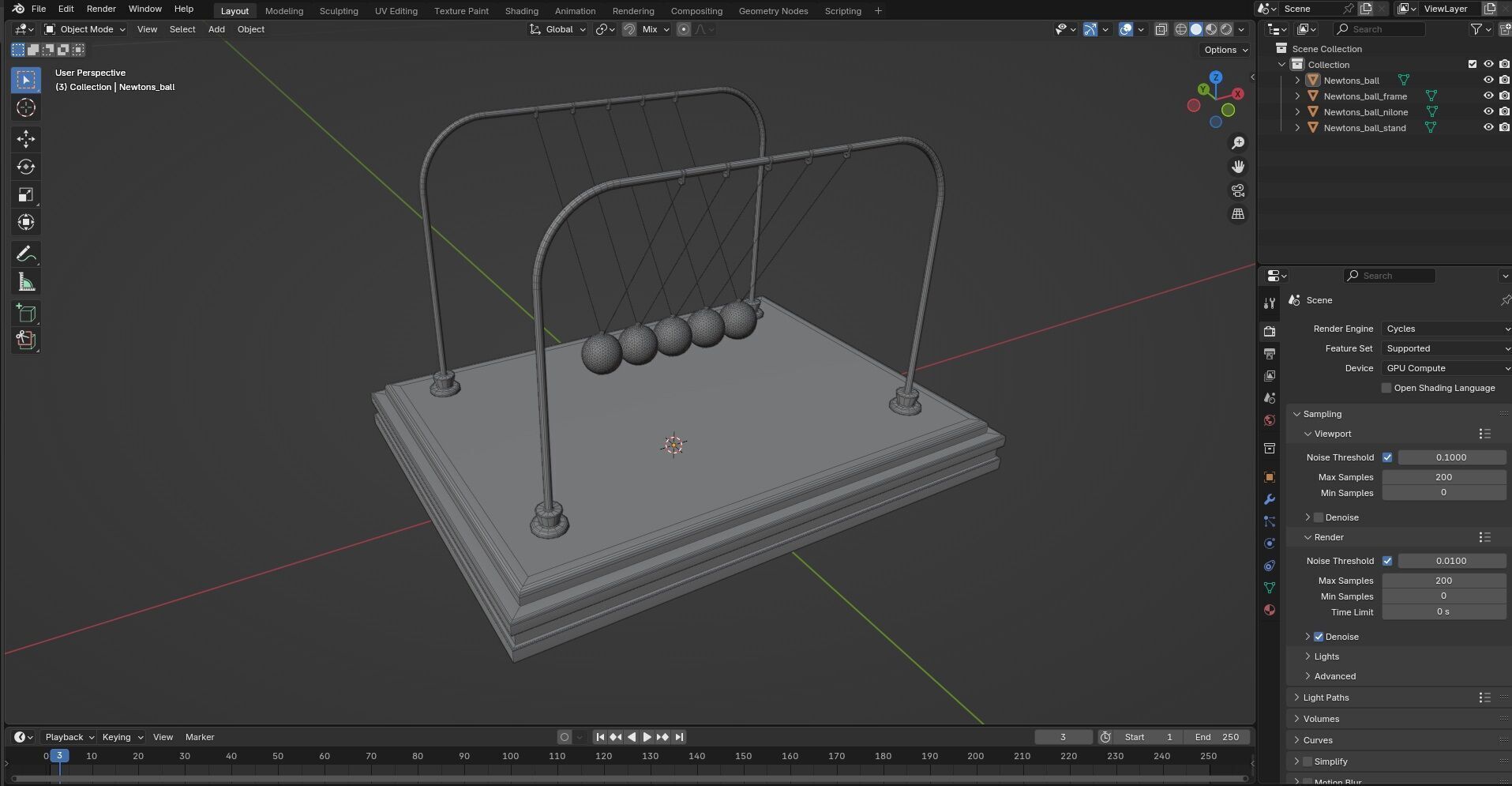Switch to the Shading workspace tab
Viewport: 1512px width, 786px height.
(521, 11)
